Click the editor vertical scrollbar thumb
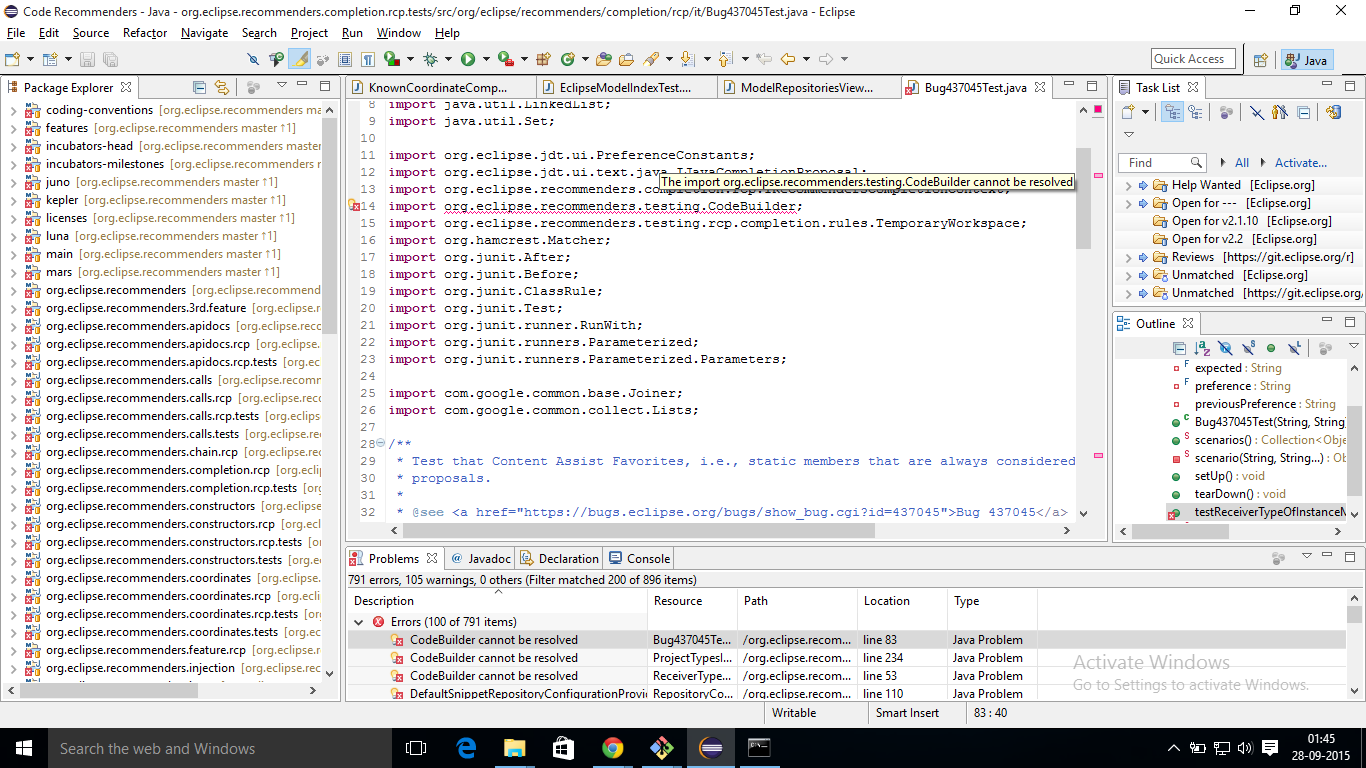Viewport: 1366px width, 768px height. [x=1083, y=199]
